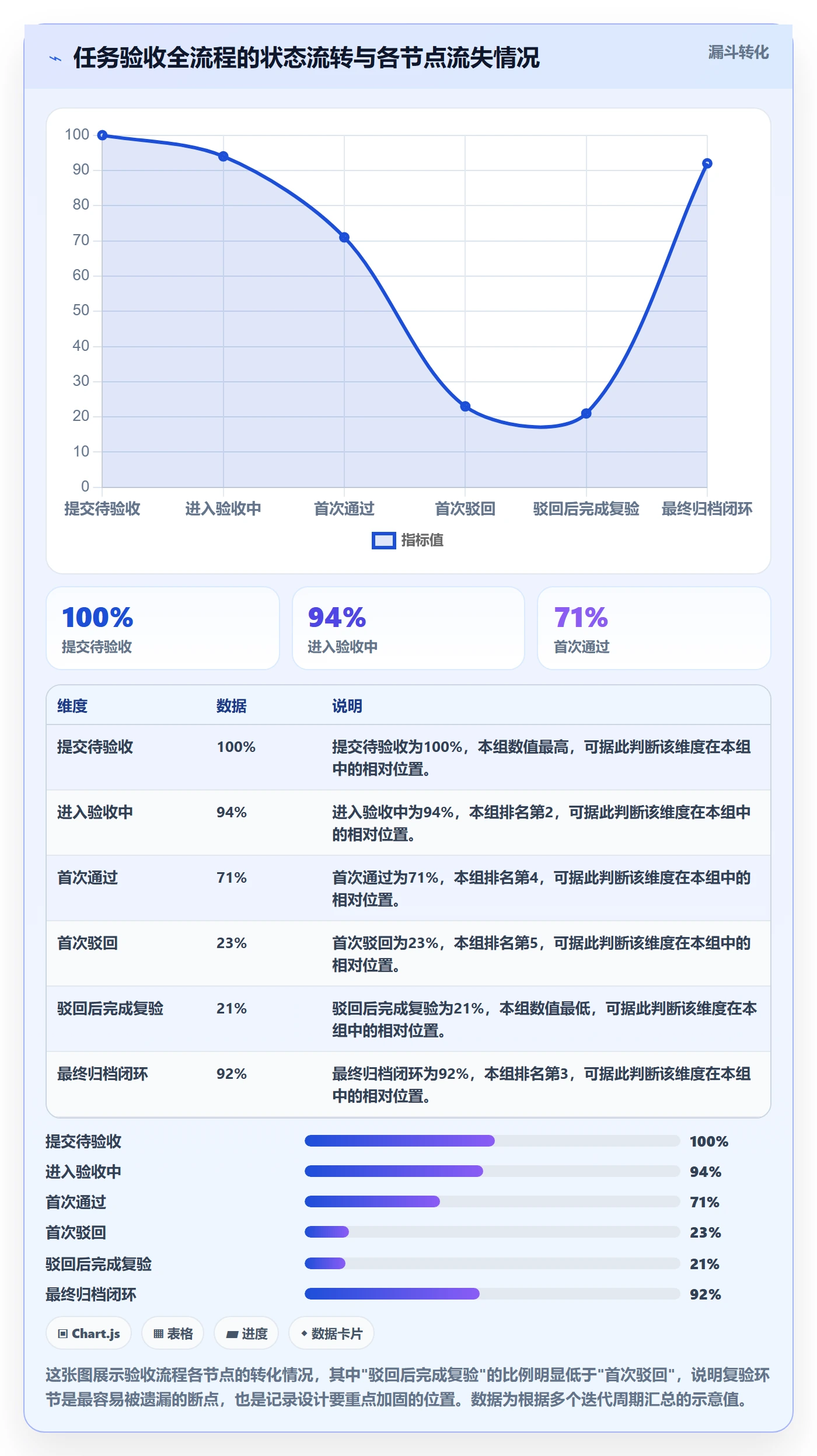Select the 表格 chip
The height and width of the screenshot is (1456, 817).
173,1333
